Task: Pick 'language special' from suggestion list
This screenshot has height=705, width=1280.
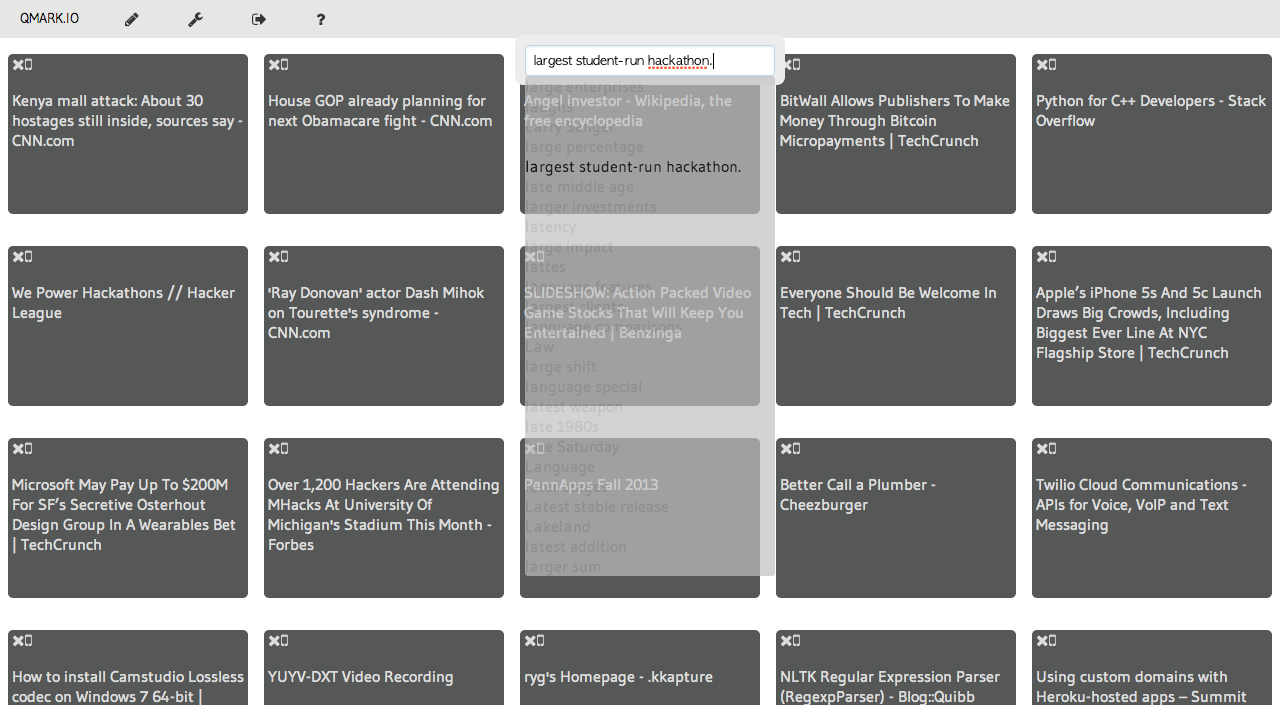Action: (x=584, y=387)
